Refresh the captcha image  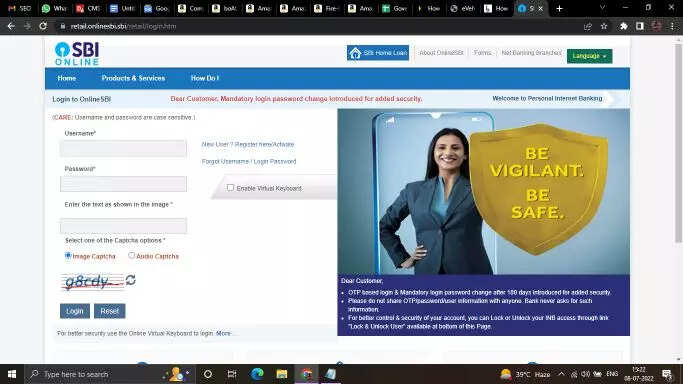point(131,280)
